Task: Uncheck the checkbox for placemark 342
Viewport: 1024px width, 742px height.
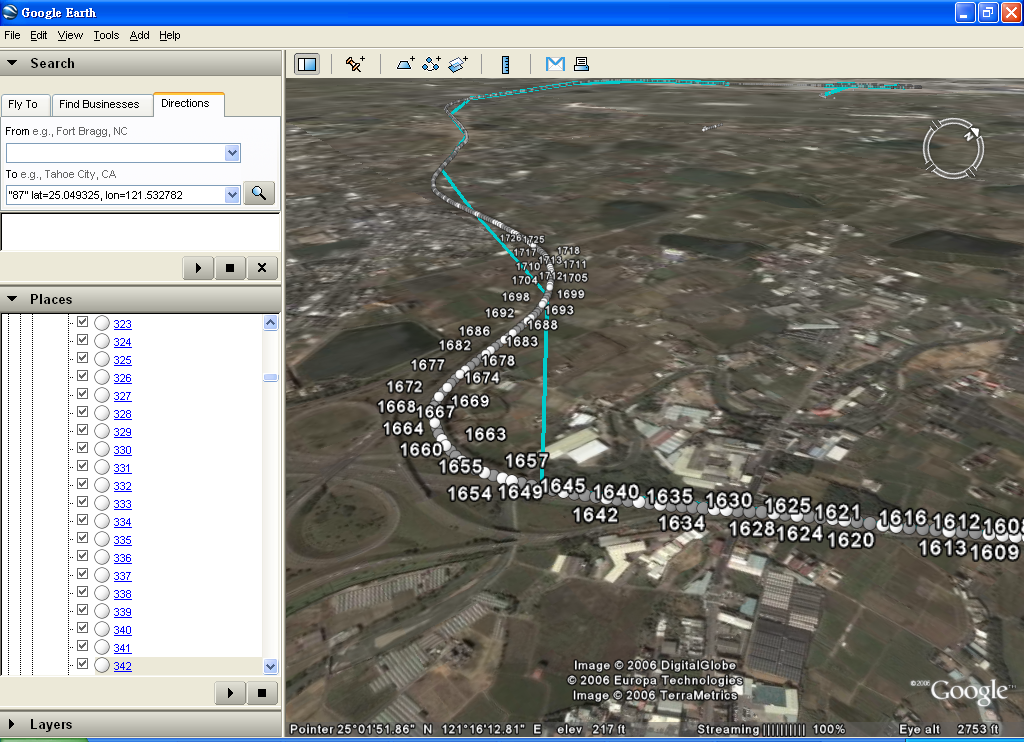Action: 82,664
